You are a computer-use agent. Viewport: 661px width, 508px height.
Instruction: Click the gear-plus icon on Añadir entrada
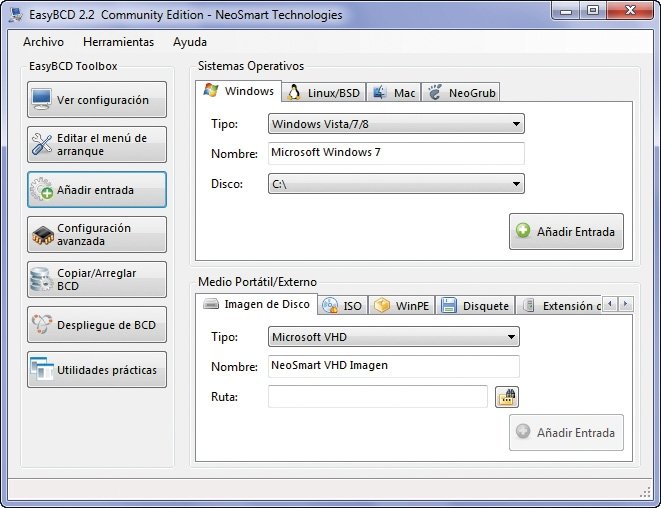click(42, 189)
